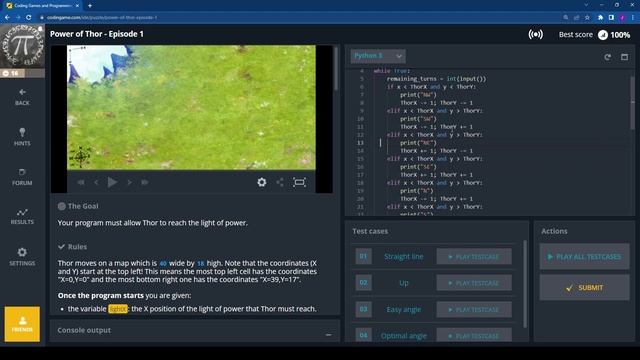
Task: Click PLAY ALL TESTCASES button
Action: [584, 257]
